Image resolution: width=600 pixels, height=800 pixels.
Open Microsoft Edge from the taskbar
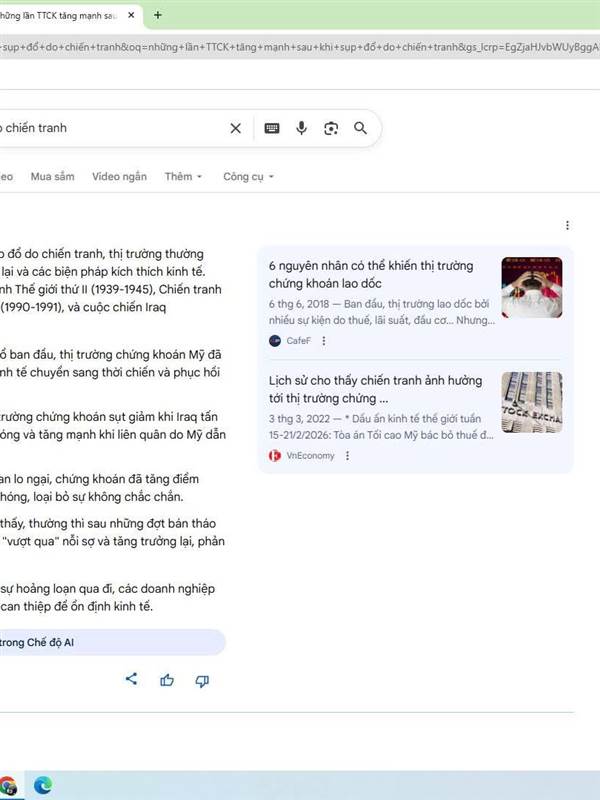pos(43,785)
